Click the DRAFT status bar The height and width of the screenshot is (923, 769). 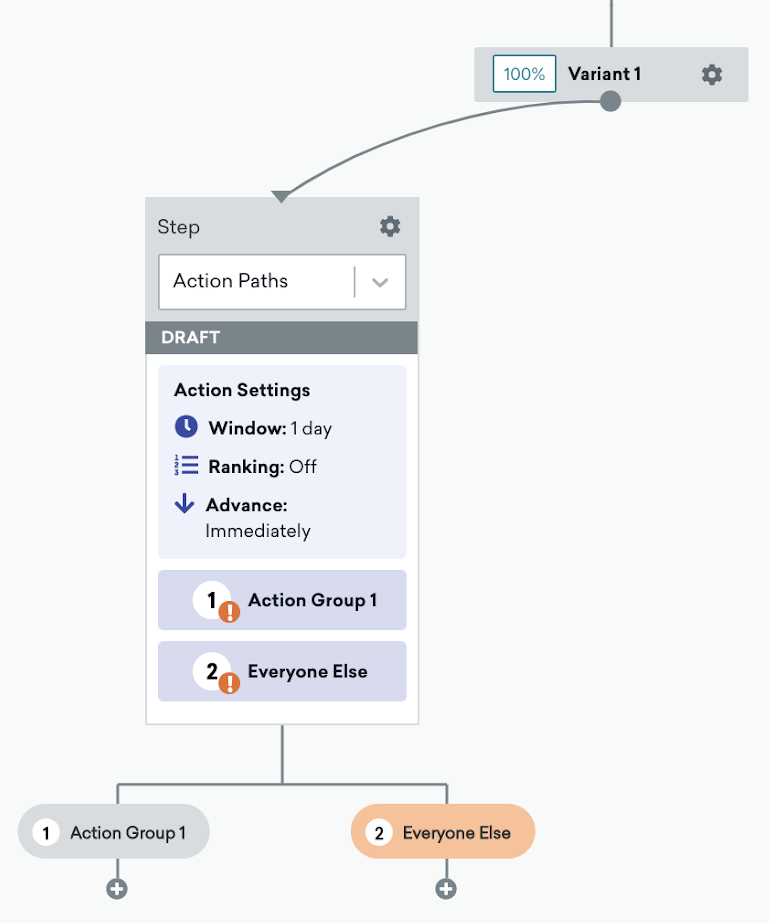[281, 337]
